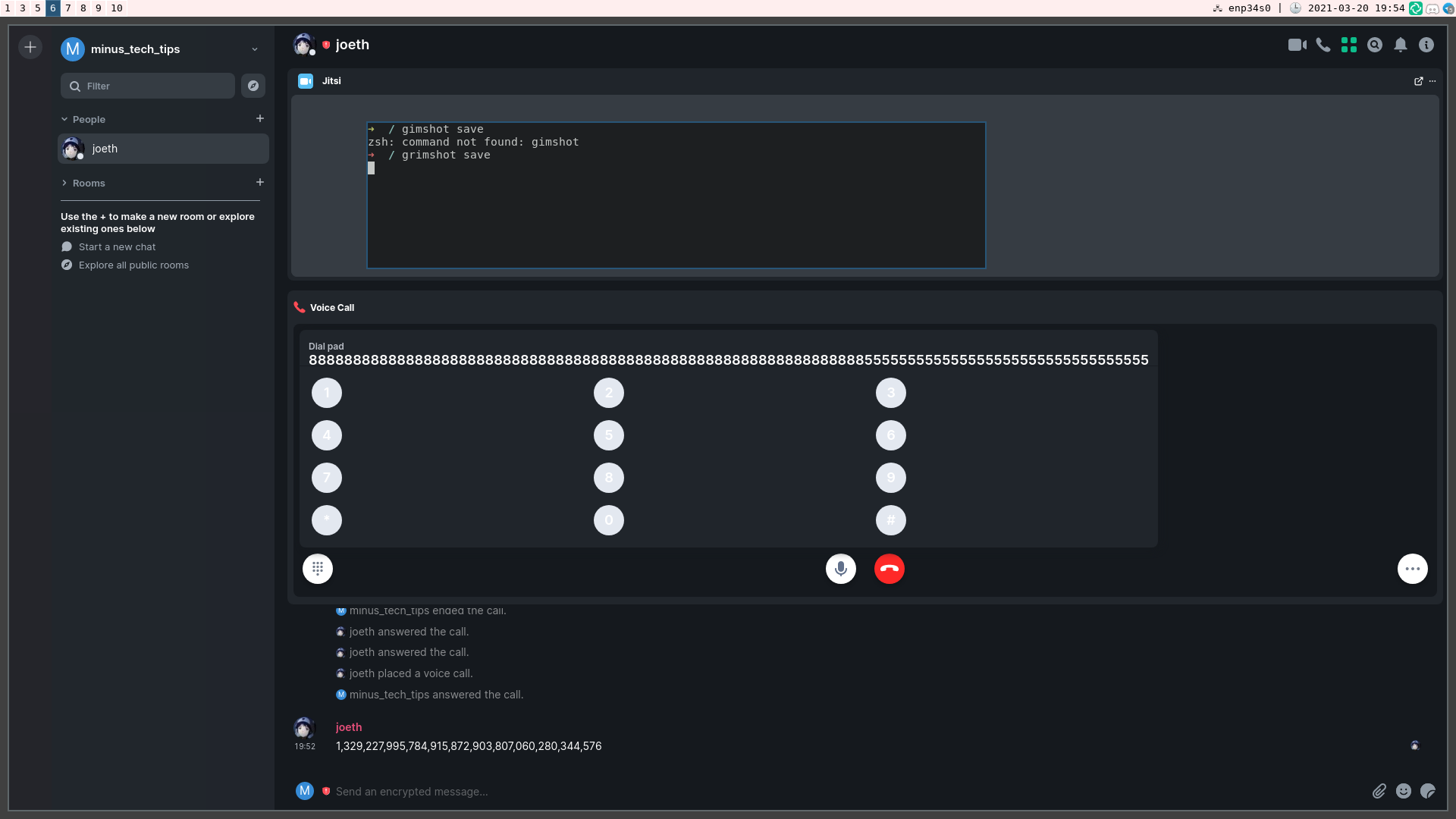The image size is (1456, 819).
Task: Open notification bell settings
Action: pyautogui.click(x=1401, y=45)
